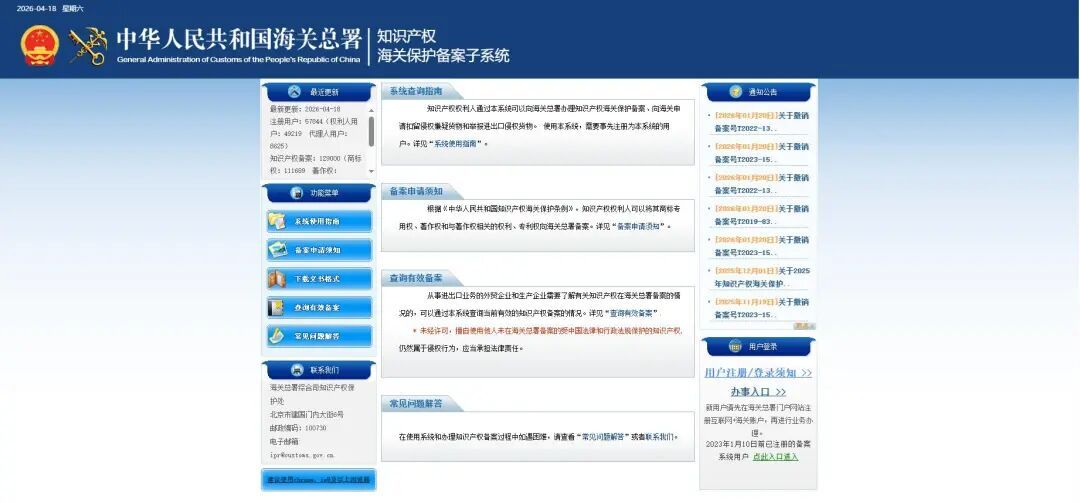1080x503 pixels.
Task: Click the red warning text starting 未经许可
Action: coord(551,331)
